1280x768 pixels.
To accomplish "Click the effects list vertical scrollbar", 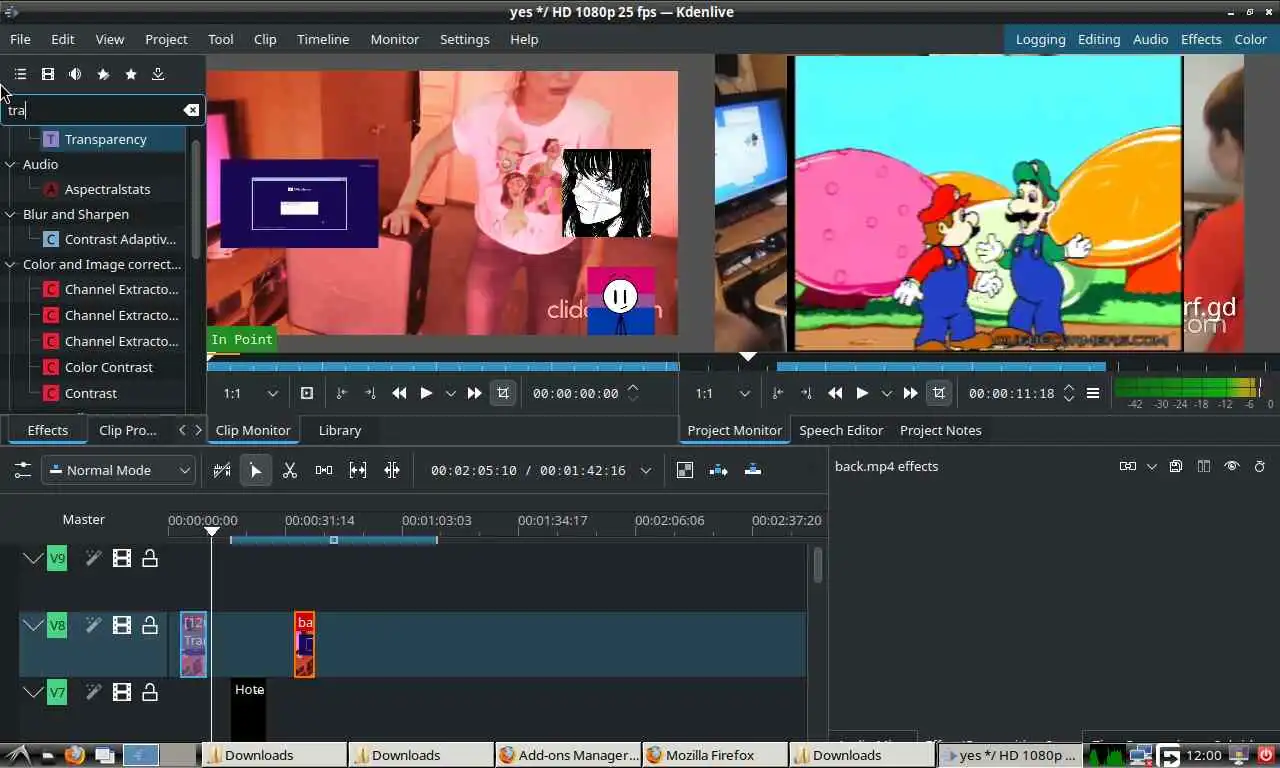I will point(195,200).
